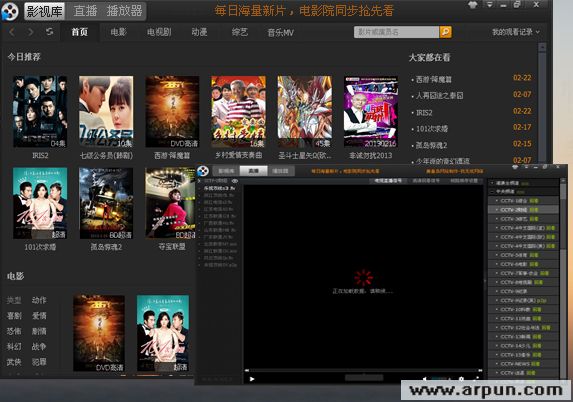573x402 pixels.
Task: Open the 电视剧 navigation tab
Action: (x=159, y=32)
